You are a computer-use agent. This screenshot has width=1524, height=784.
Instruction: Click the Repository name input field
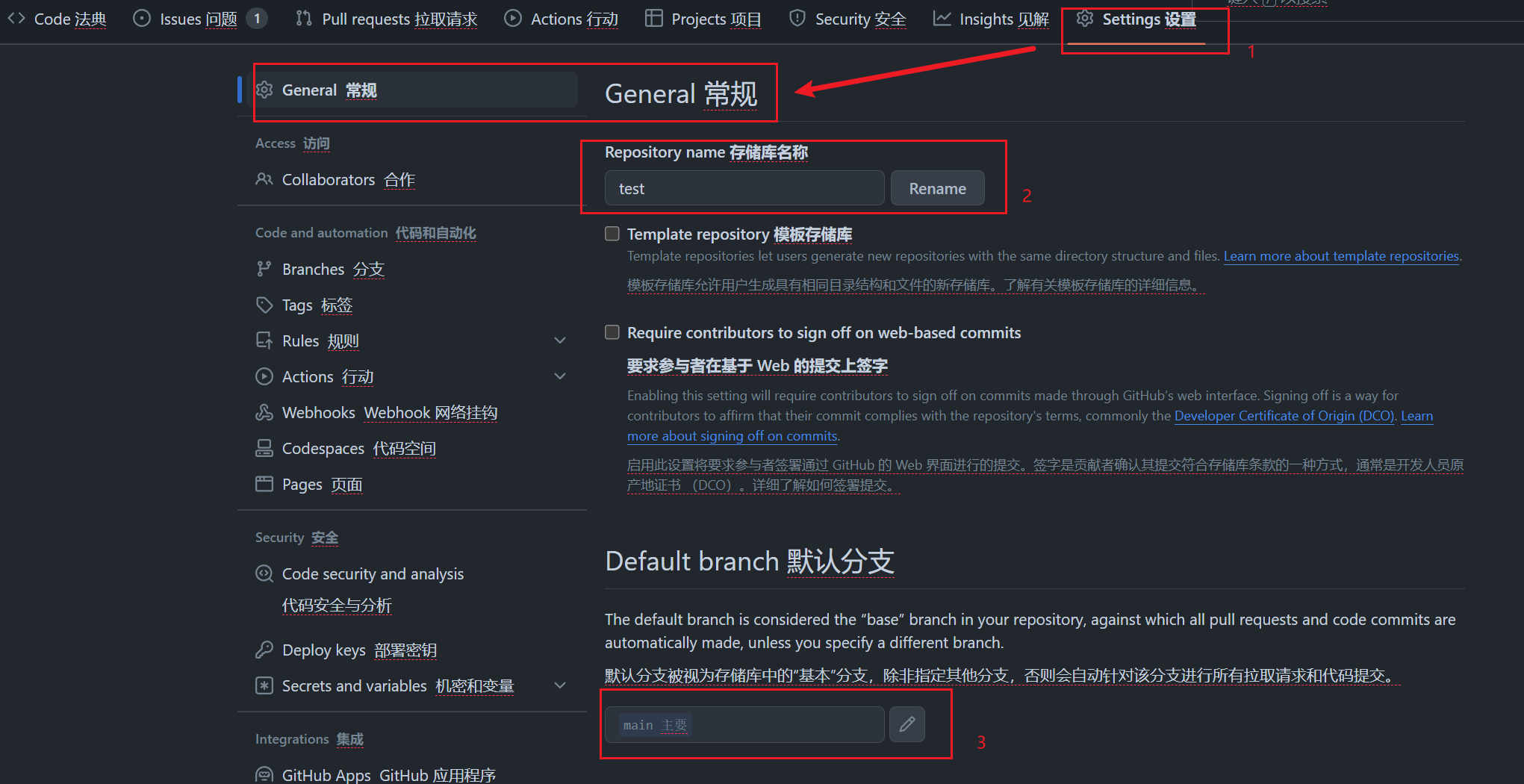[744, 188]
